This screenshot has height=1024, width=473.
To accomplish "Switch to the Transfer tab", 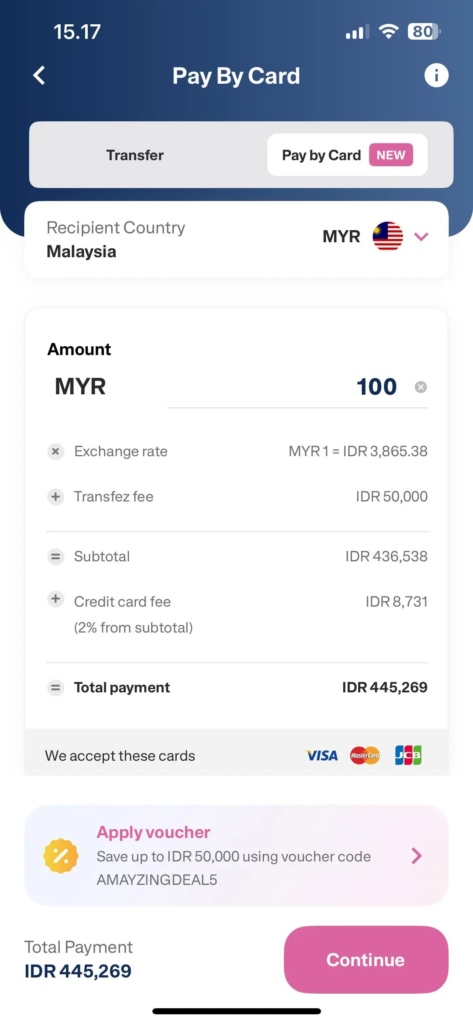I will [135, 155].
